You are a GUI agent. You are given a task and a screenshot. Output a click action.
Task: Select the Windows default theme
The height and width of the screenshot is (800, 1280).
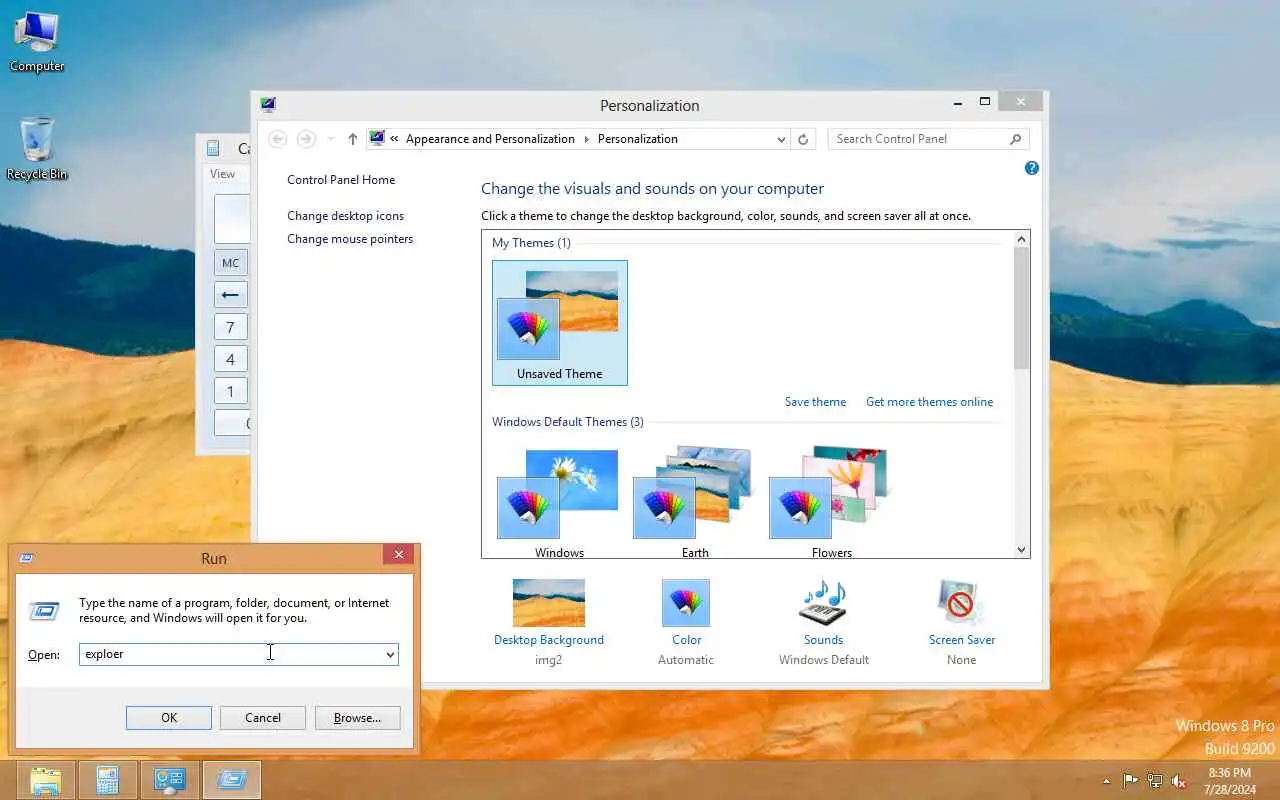(x=559, y=501)
